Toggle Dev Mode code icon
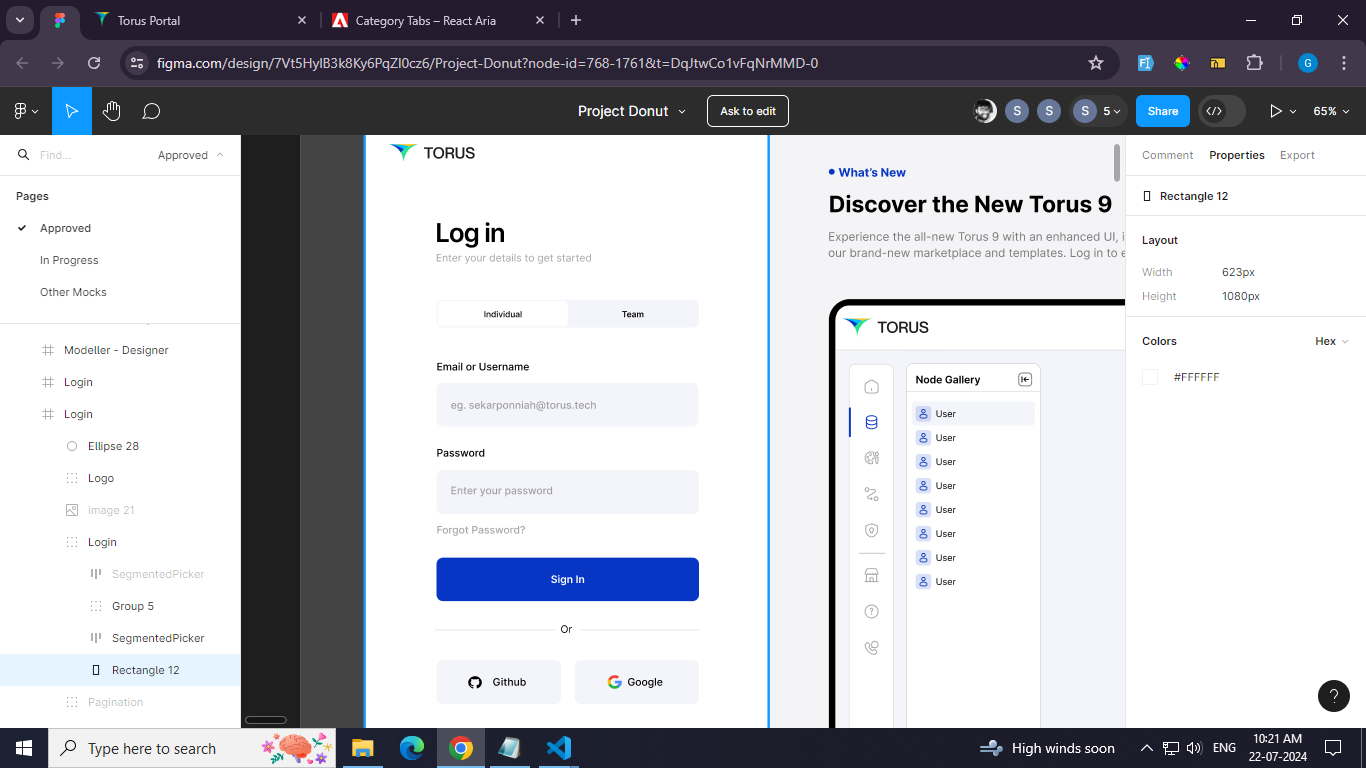The height and width of the screenshot is (768, 1366). [1214, 111]
